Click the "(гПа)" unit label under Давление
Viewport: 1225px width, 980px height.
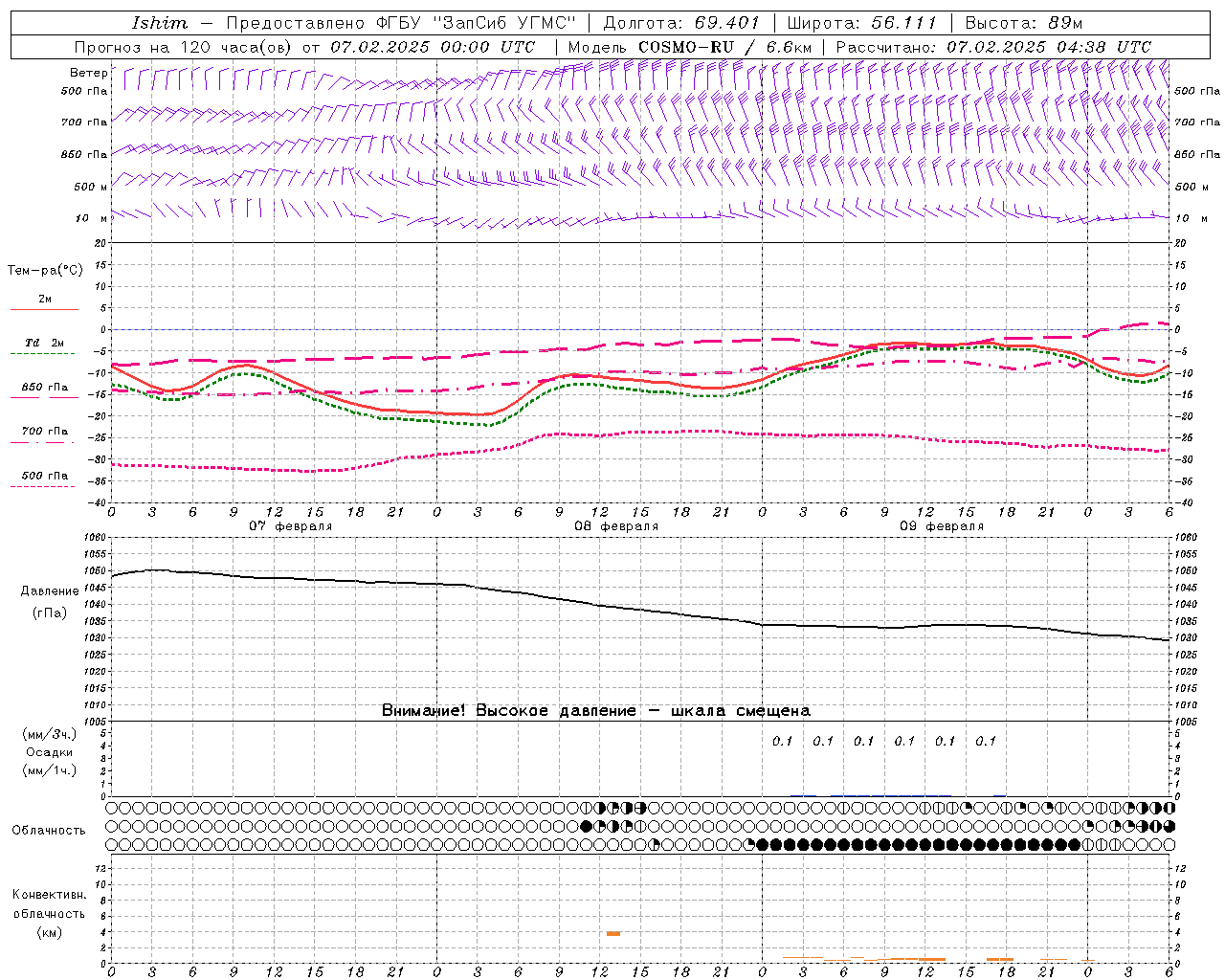point(50,613)
